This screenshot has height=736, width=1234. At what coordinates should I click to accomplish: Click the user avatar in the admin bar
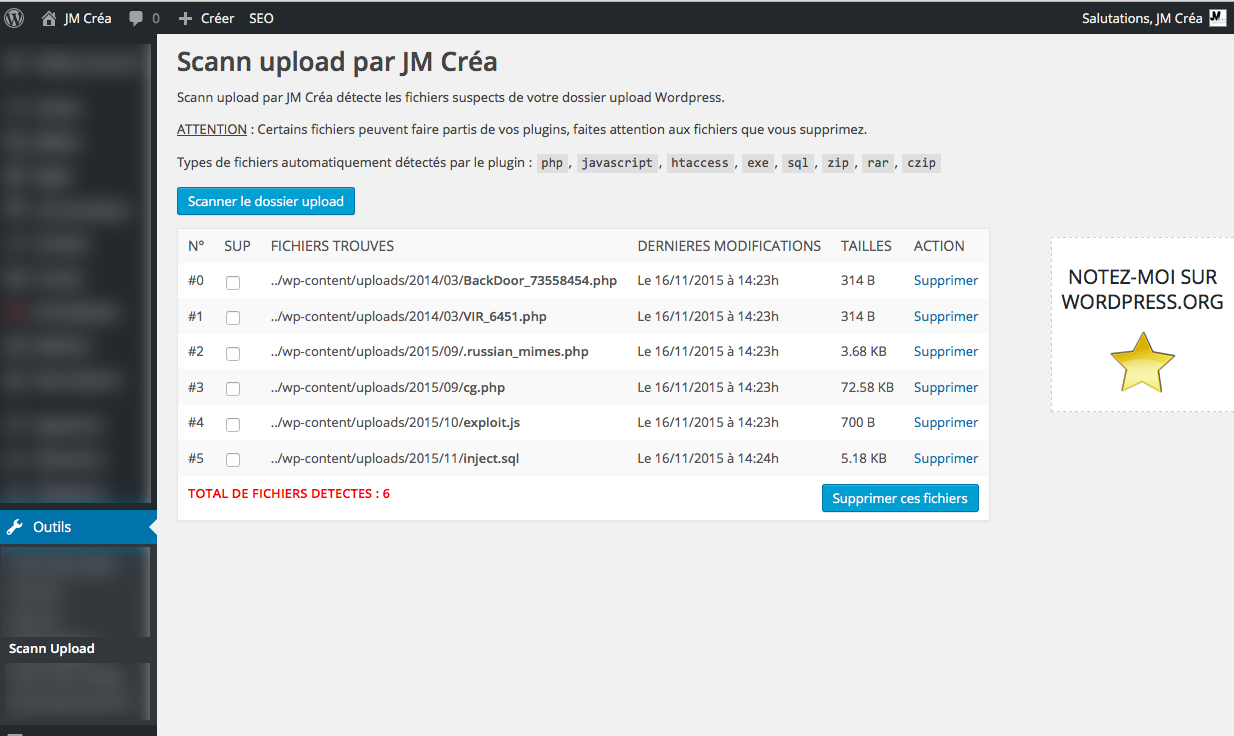point(1217,18)
